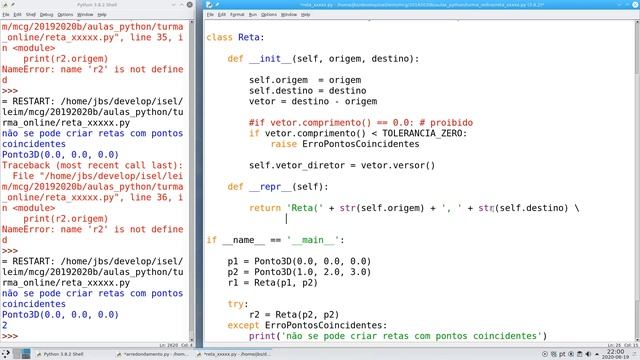Click 'def __init__(self, origem, destino):' line
The width and height of the screenshot is (640, 360).
pos(323,59)
